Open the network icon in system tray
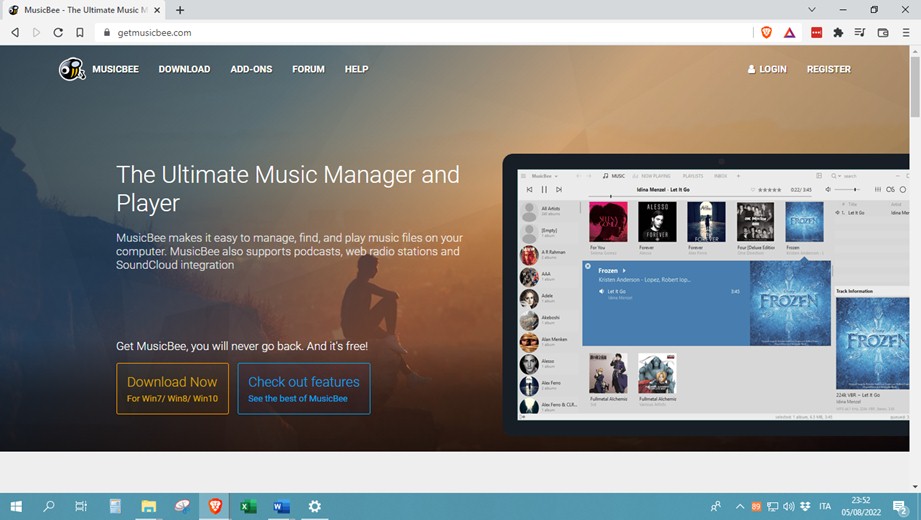921x520 pixels. (773, 506)
